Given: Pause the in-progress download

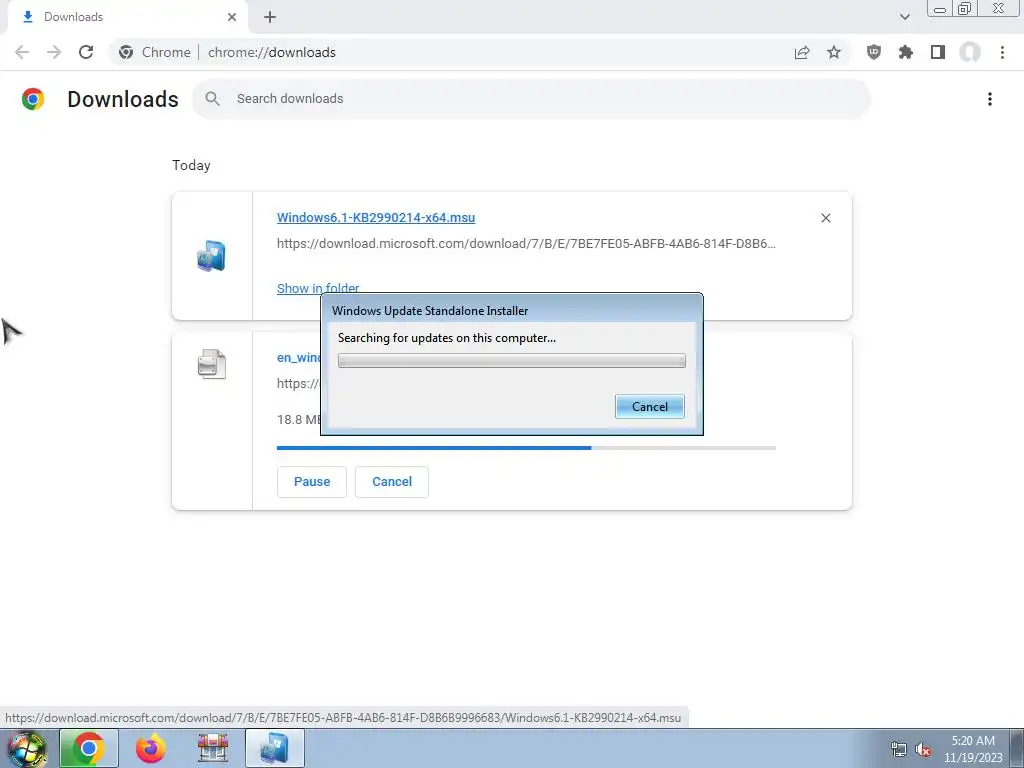Looking at the screenshot, I should pyautogui.click(x=312, y=482).
